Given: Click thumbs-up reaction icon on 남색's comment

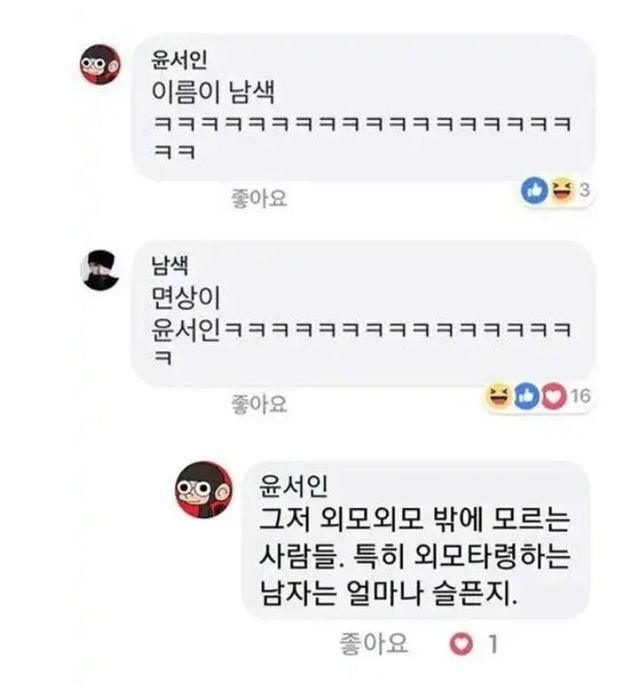Looking at the screenshot, I should (x=526, y=396).
